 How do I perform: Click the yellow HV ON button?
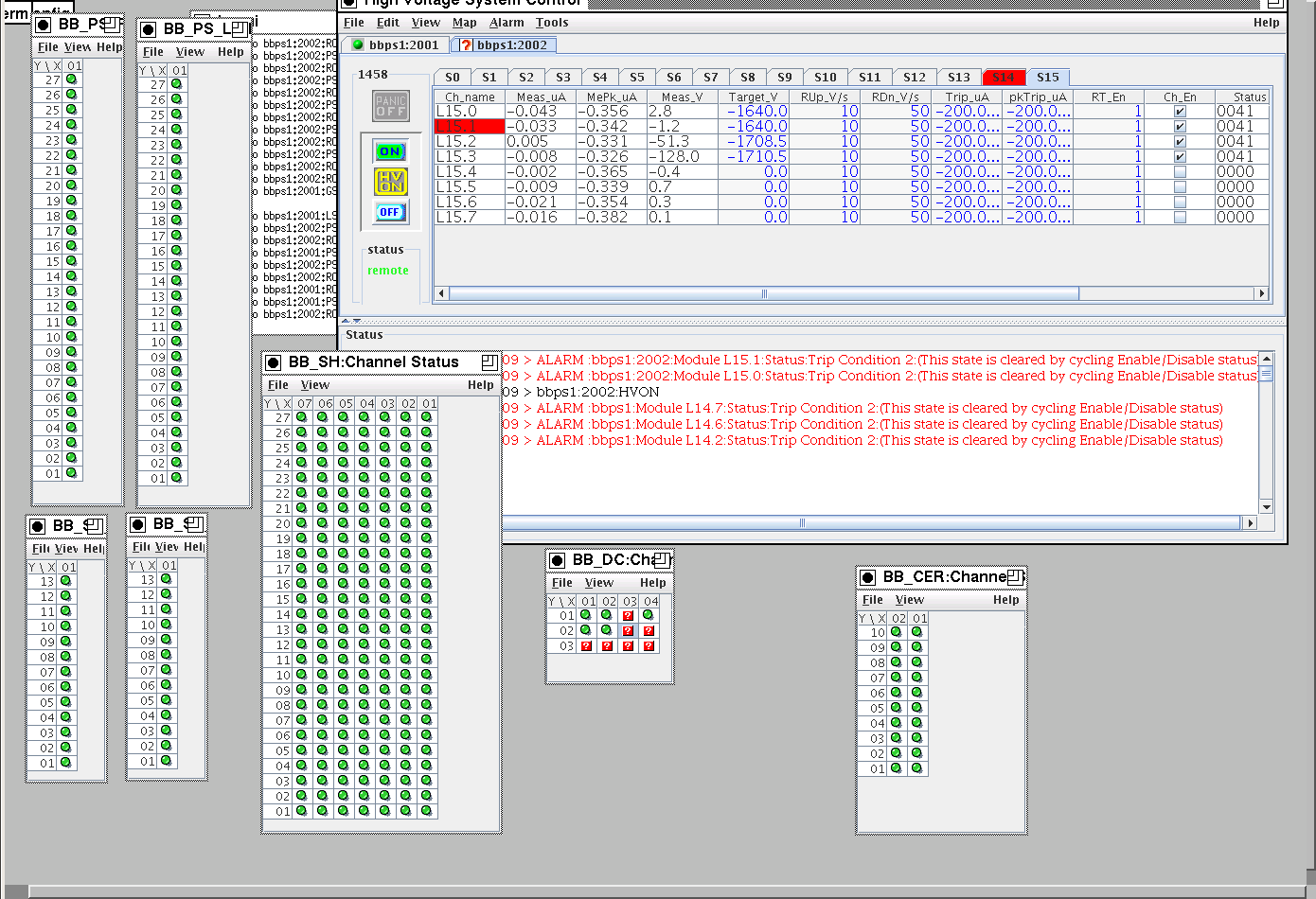click(x=390, y=182)
